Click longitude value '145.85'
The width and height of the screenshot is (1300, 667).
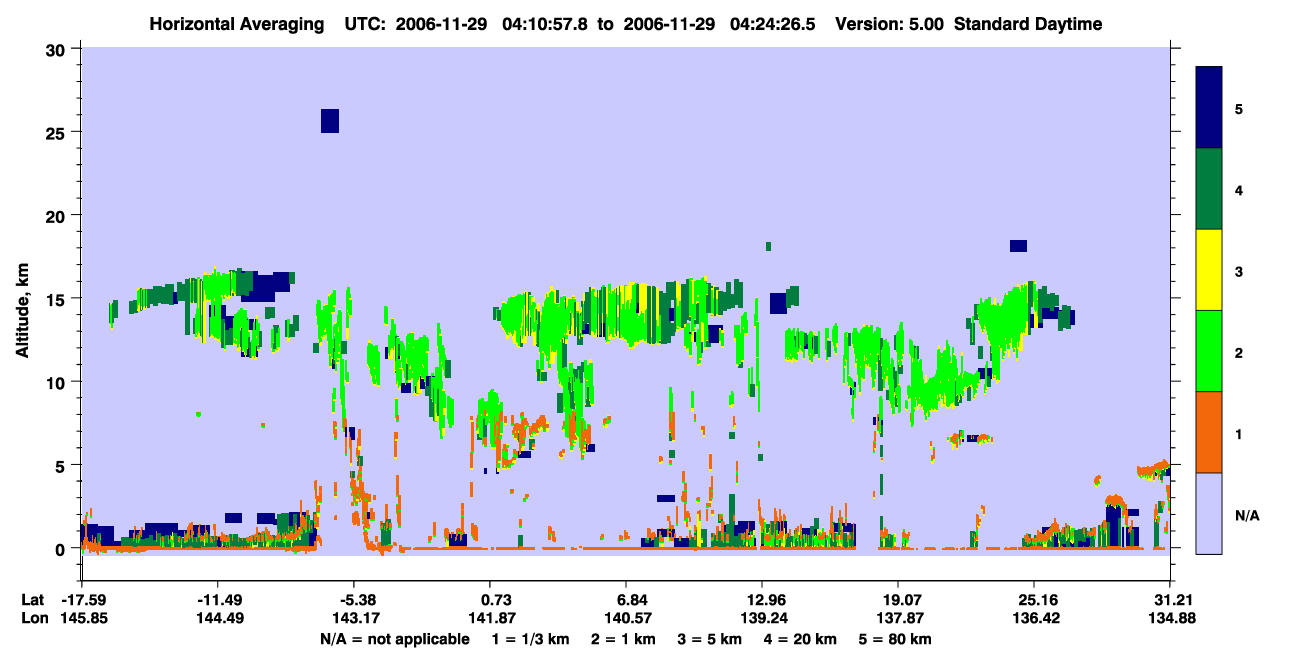click(x=82, y=618)
